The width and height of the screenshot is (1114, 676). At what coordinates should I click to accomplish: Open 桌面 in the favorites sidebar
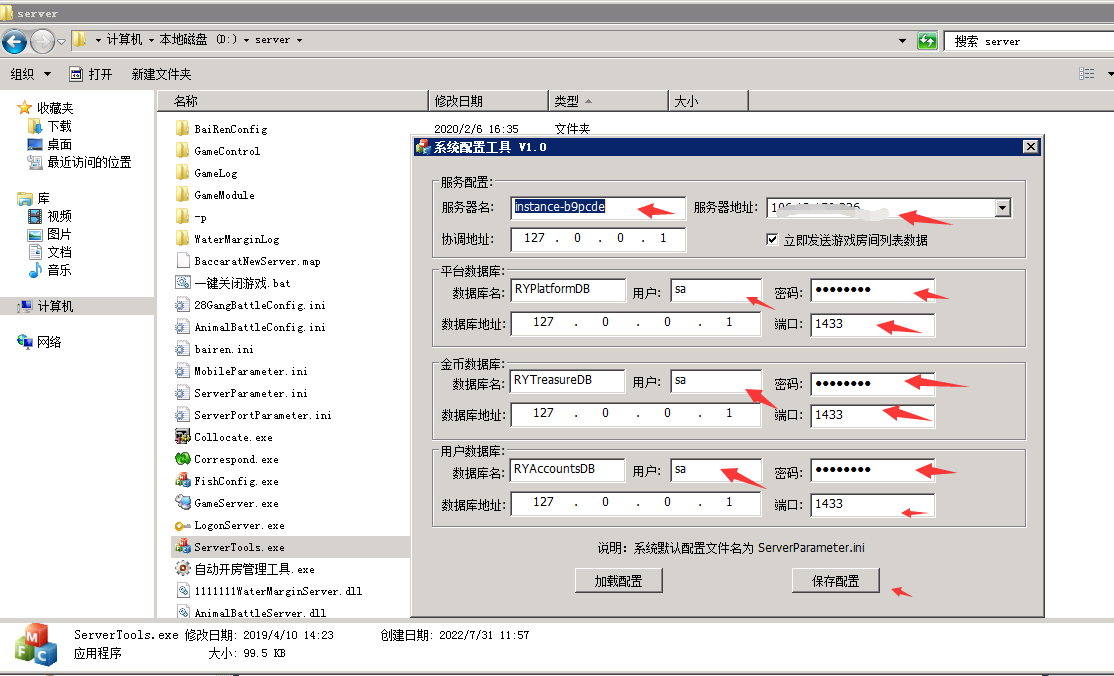click(59, 144)
